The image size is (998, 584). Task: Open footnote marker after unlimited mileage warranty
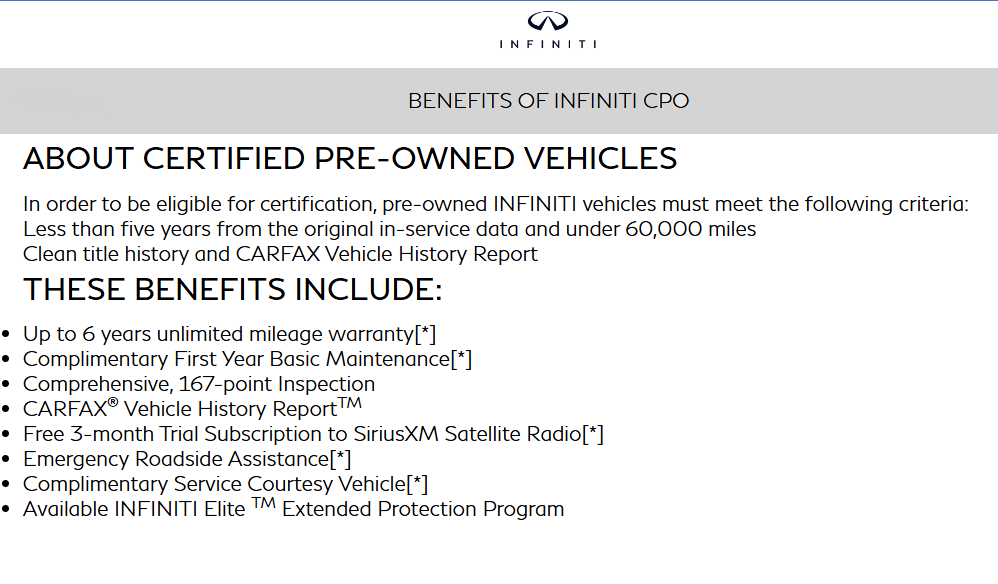pyautogui.click(x=425, y=334)
